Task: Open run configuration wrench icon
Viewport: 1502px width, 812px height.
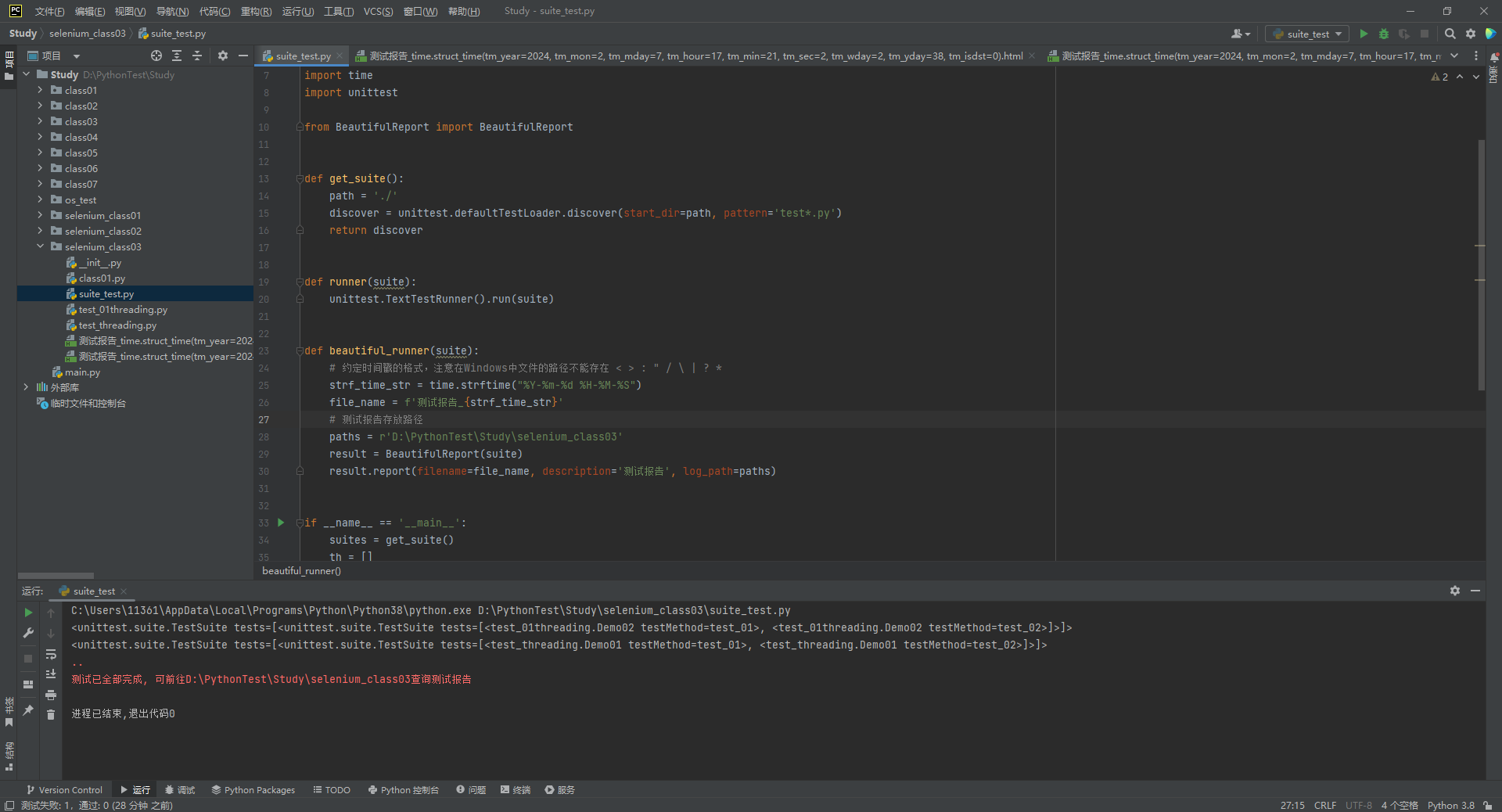Action: point(28,633)
